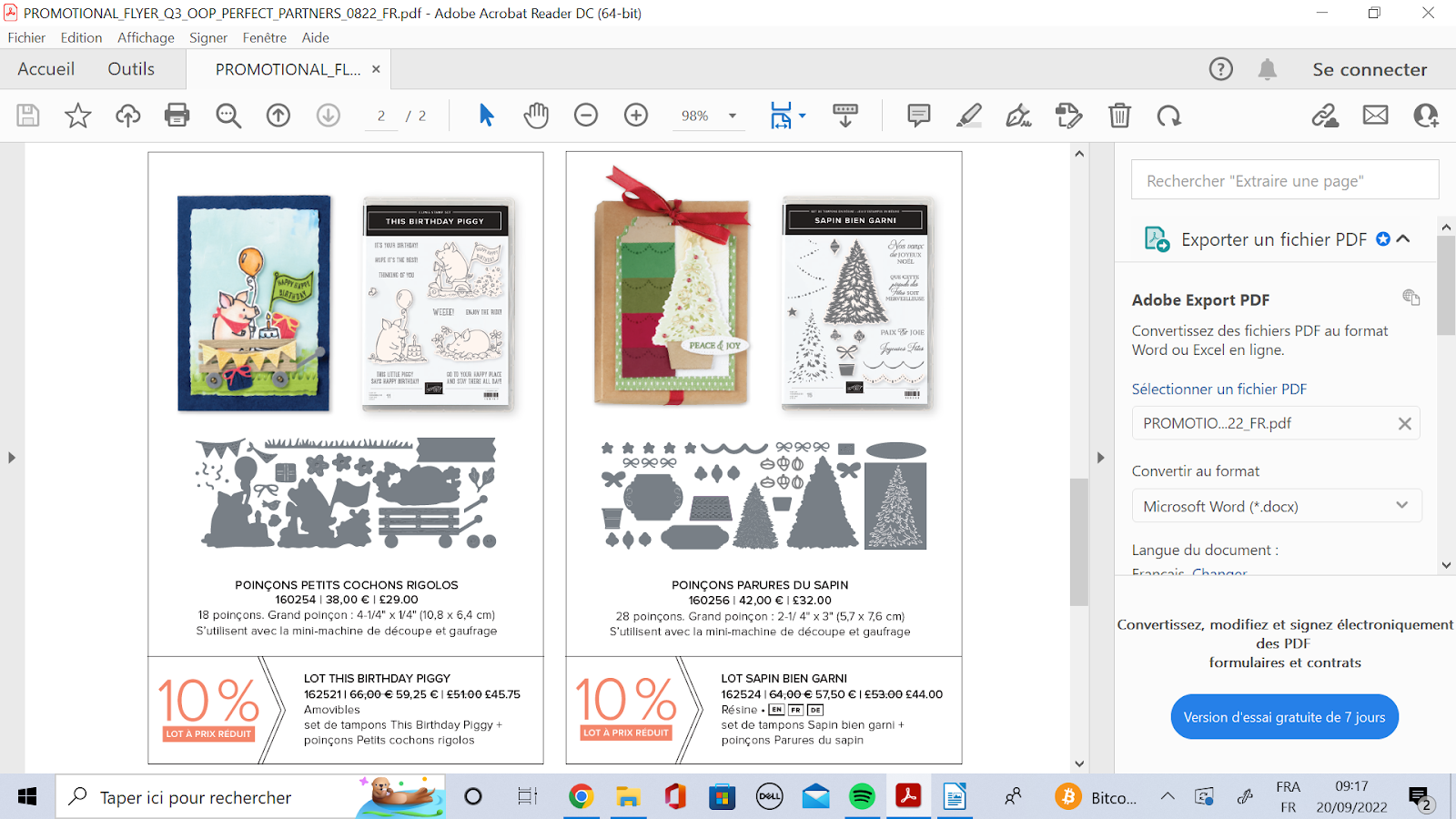This screenshot has height=819, width=1456.
Task: Click the Rechercher tools search box
Action: (1285, 180)
